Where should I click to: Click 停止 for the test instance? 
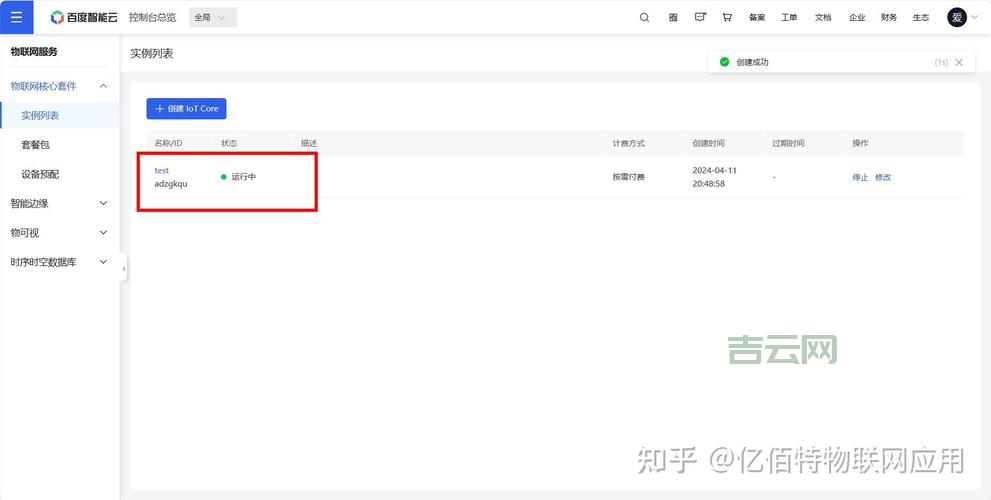coord(860,177)
